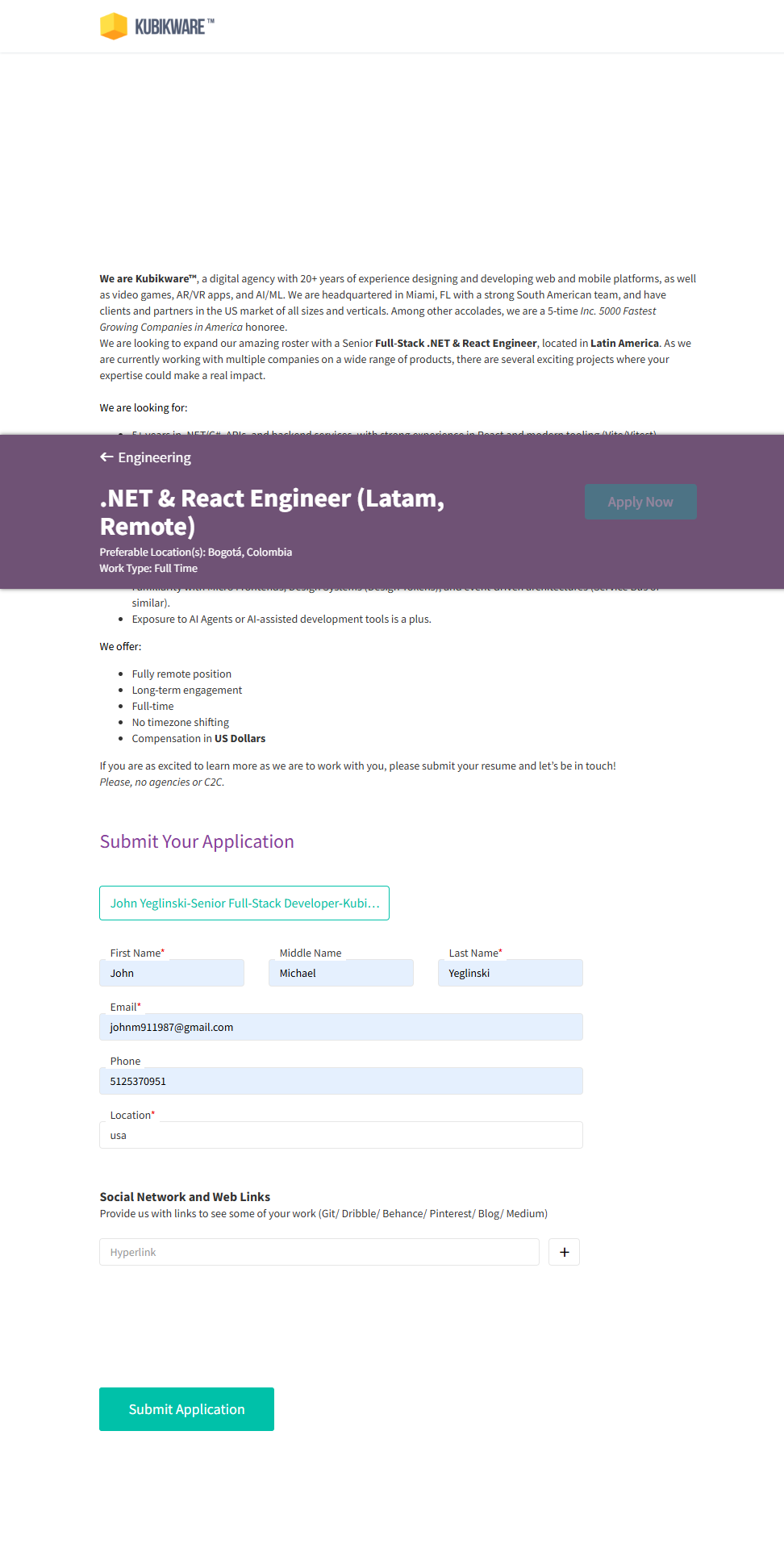
Task: Edit the Email address field
Action: tap(341, 1028)
